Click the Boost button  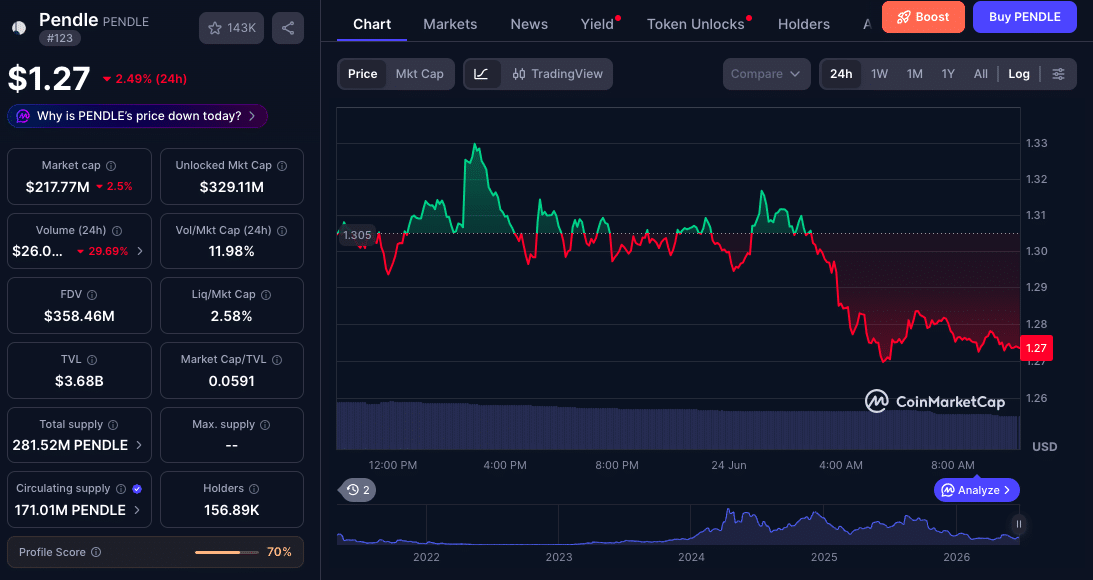pos(923,17)
